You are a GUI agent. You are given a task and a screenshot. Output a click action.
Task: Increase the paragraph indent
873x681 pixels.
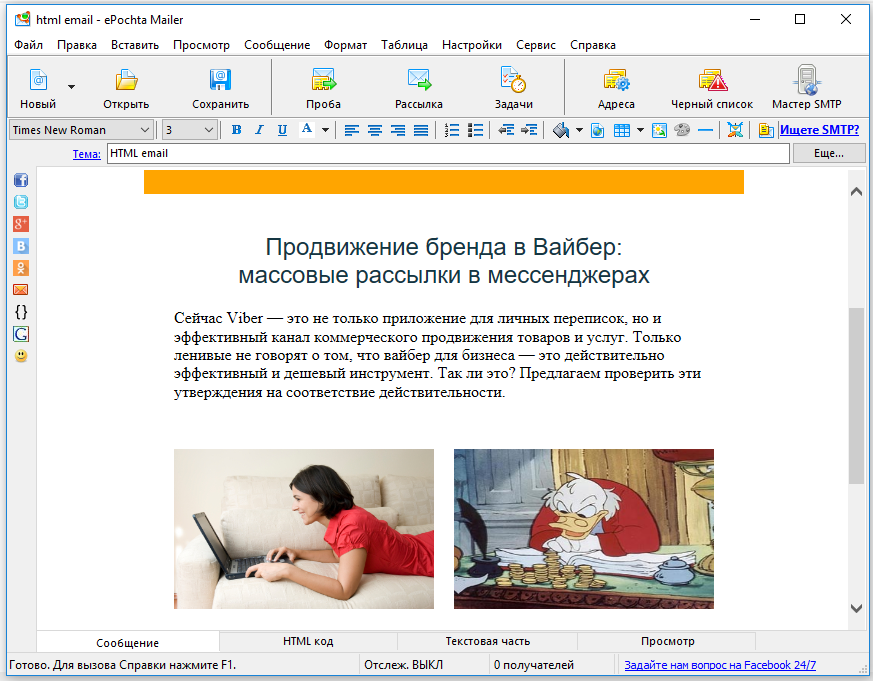coord(529,130)
